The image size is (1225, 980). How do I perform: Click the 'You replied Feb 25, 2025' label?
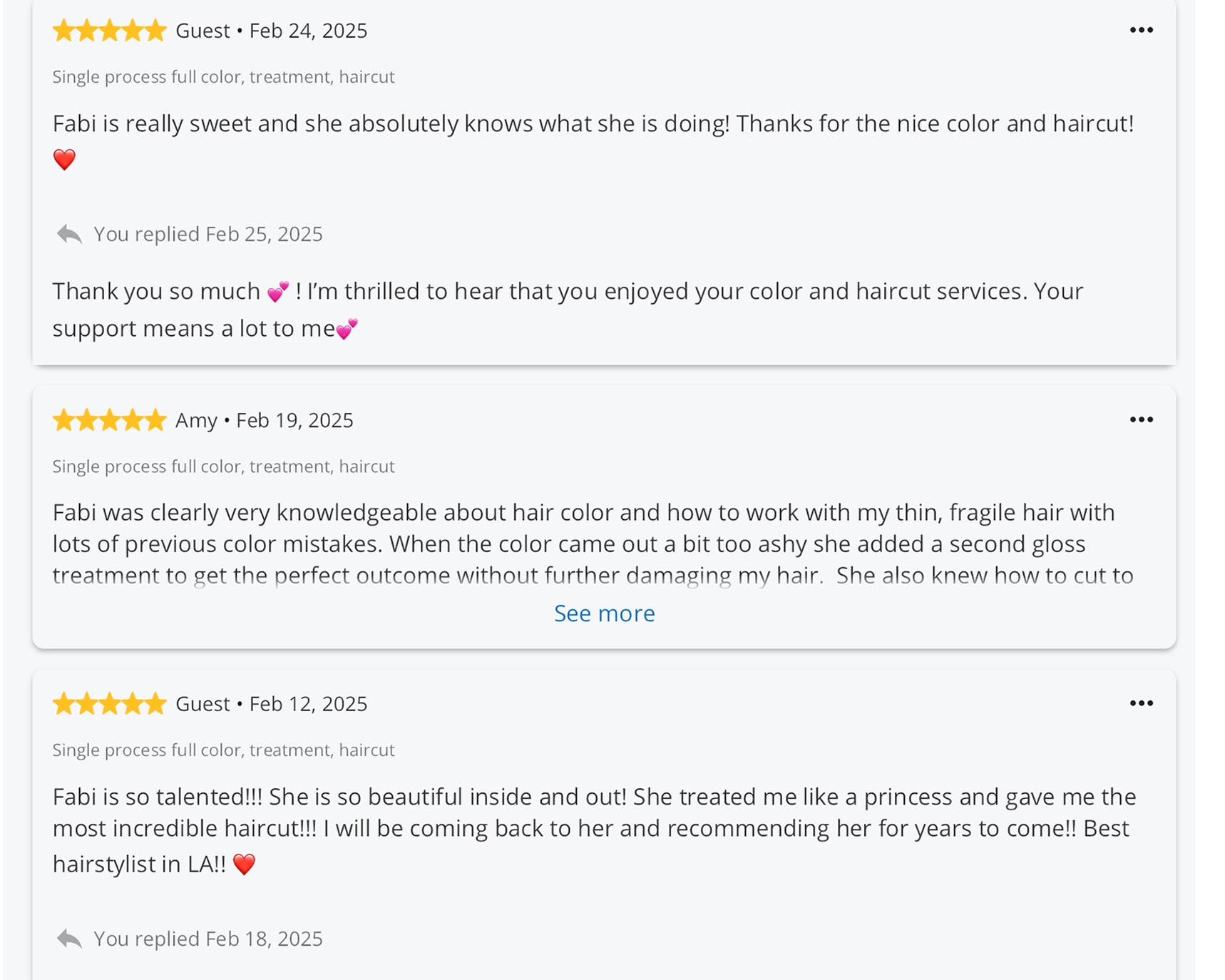(208, 234)
